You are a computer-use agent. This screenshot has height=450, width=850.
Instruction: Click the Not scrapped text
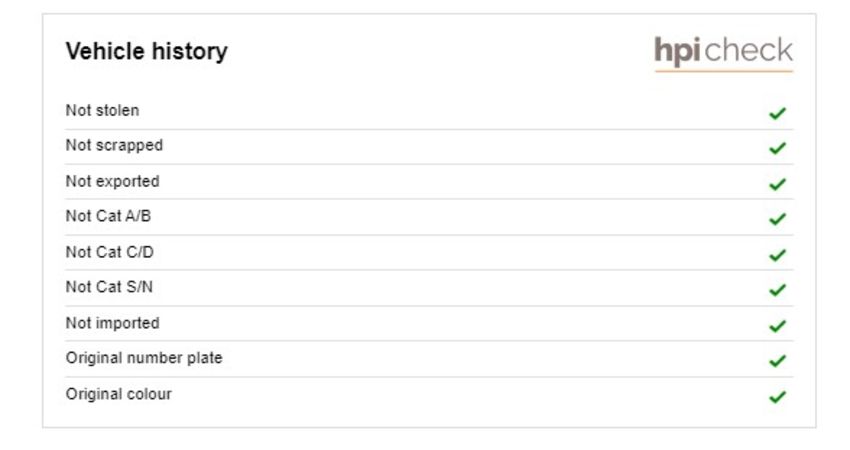(114, 146)
